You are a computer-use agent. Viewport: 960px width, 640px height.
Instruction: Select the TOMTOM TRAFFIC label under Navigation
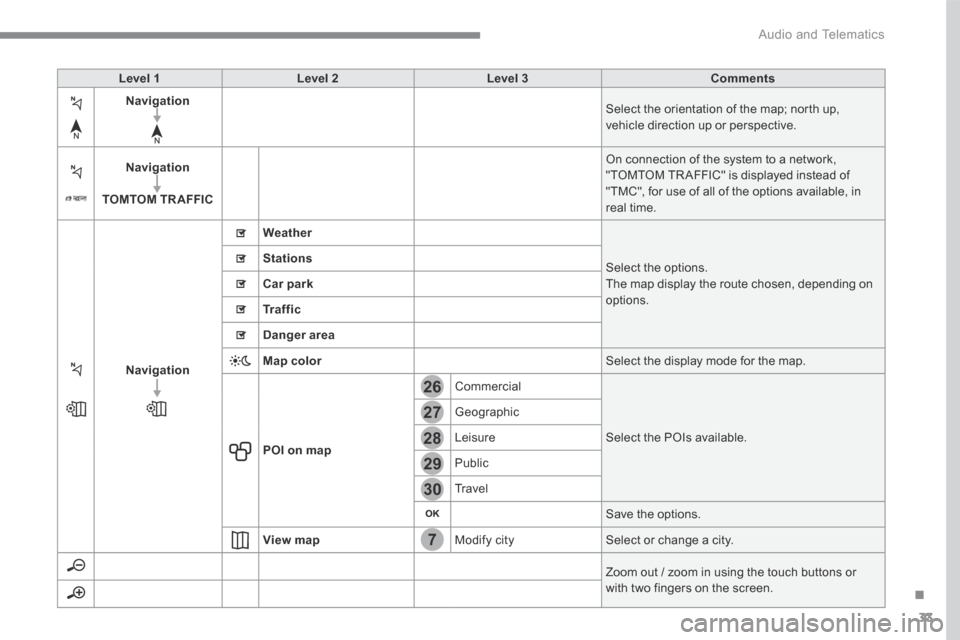point(156,200)
